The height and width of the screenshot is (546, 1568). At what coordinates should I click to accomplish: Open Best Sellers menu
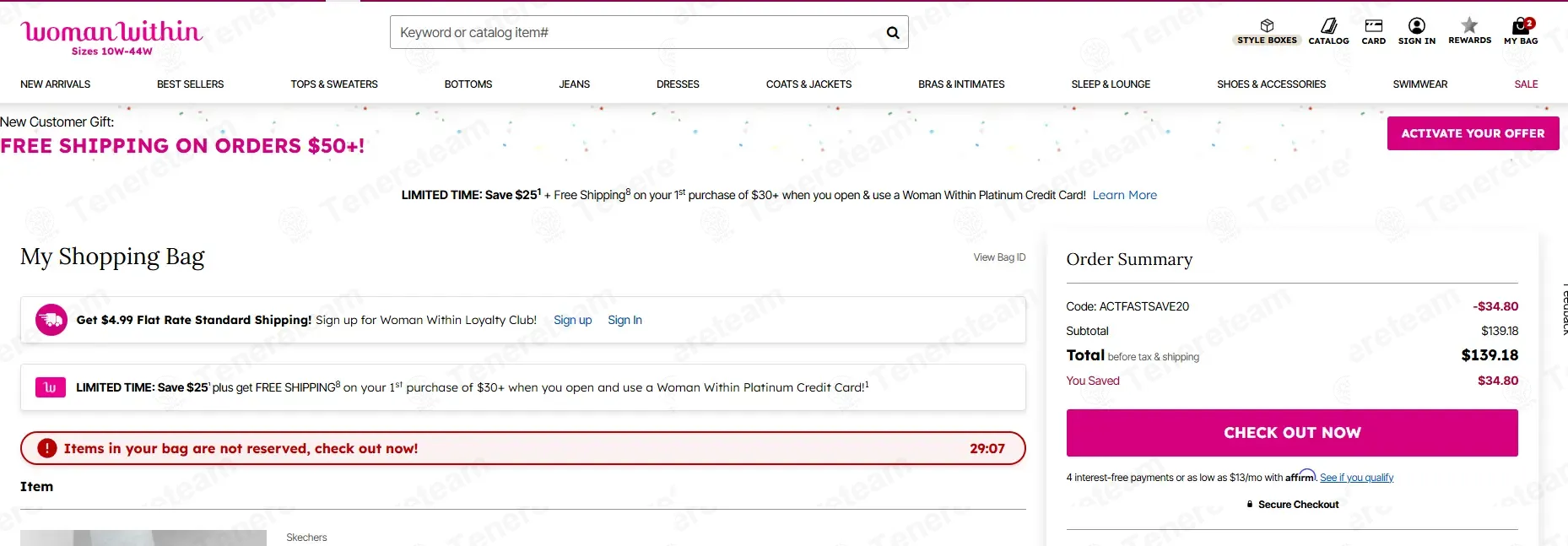click(x=190, y=84)
